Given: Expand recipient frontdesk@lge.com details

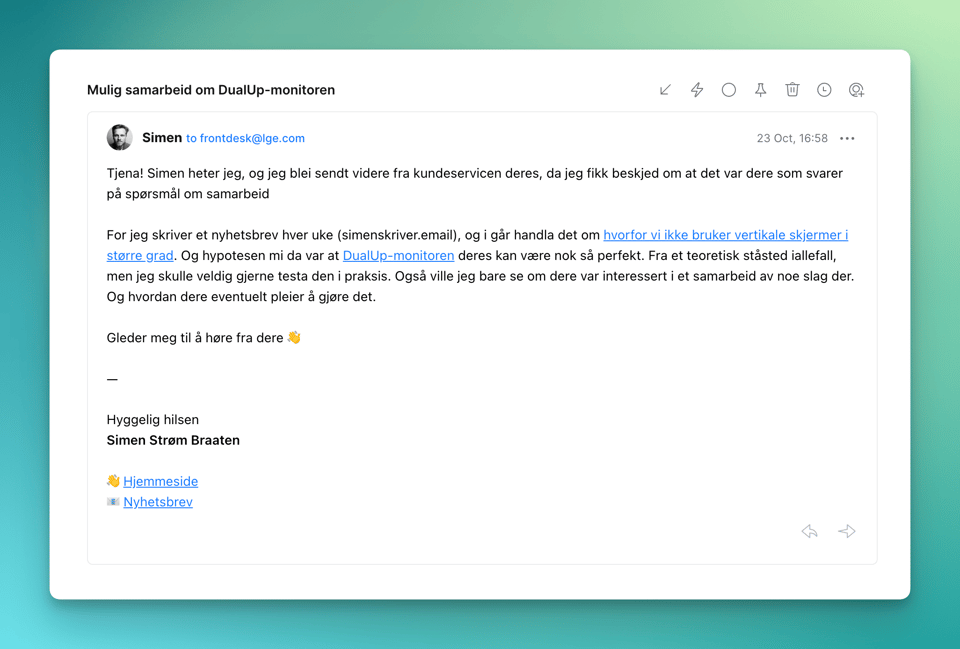Looking at the screenshot, I should pos(245,139).
